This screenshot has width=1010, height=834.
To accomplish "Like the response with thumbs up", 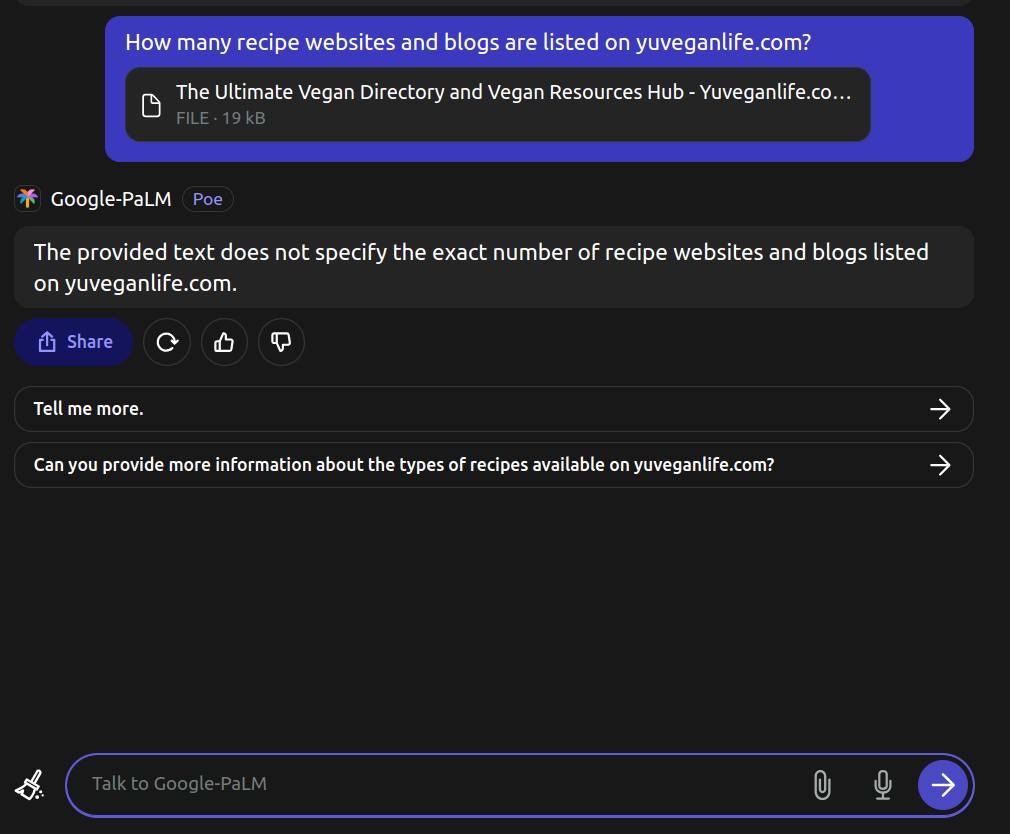I will coord(224,342).
